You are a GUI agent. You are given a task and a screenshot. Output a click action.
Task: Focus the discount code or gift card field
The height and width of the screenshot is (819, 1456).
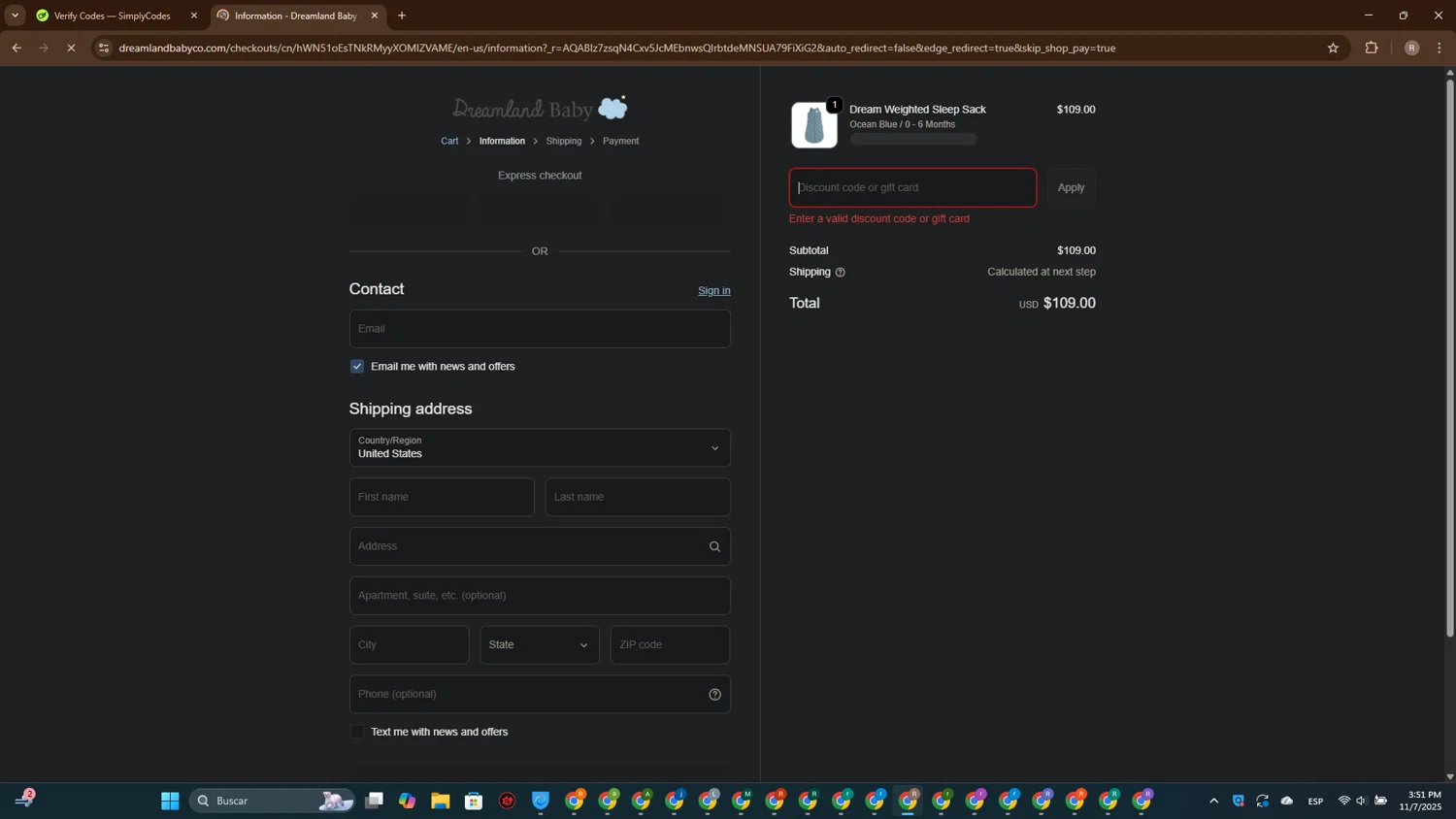coord(912,187)
